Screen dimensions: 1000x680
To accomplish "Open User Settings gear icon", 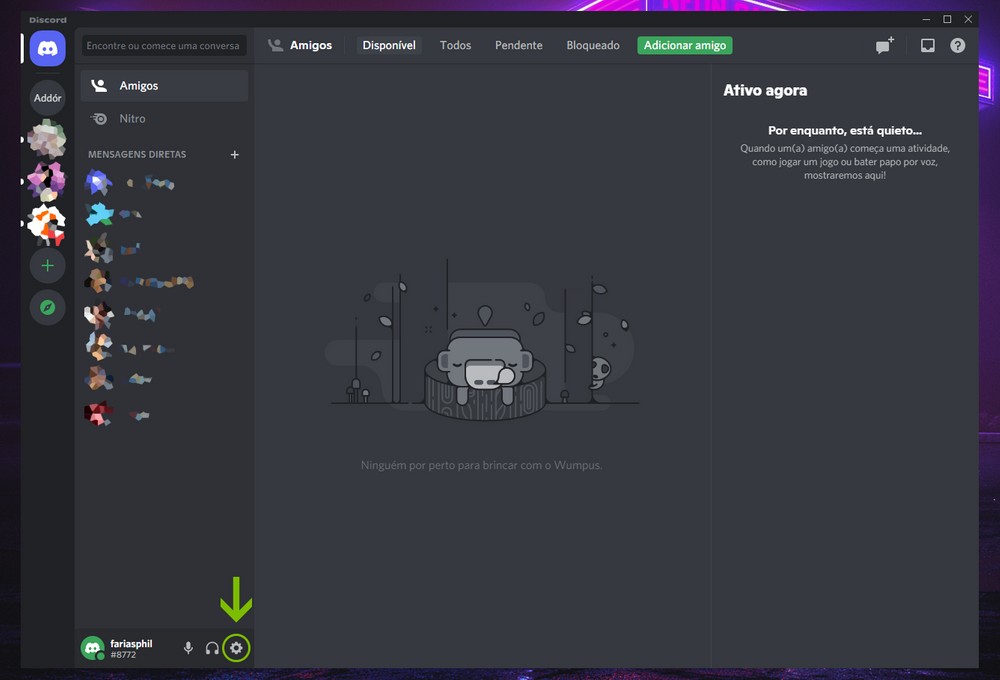I will point(236,648).
